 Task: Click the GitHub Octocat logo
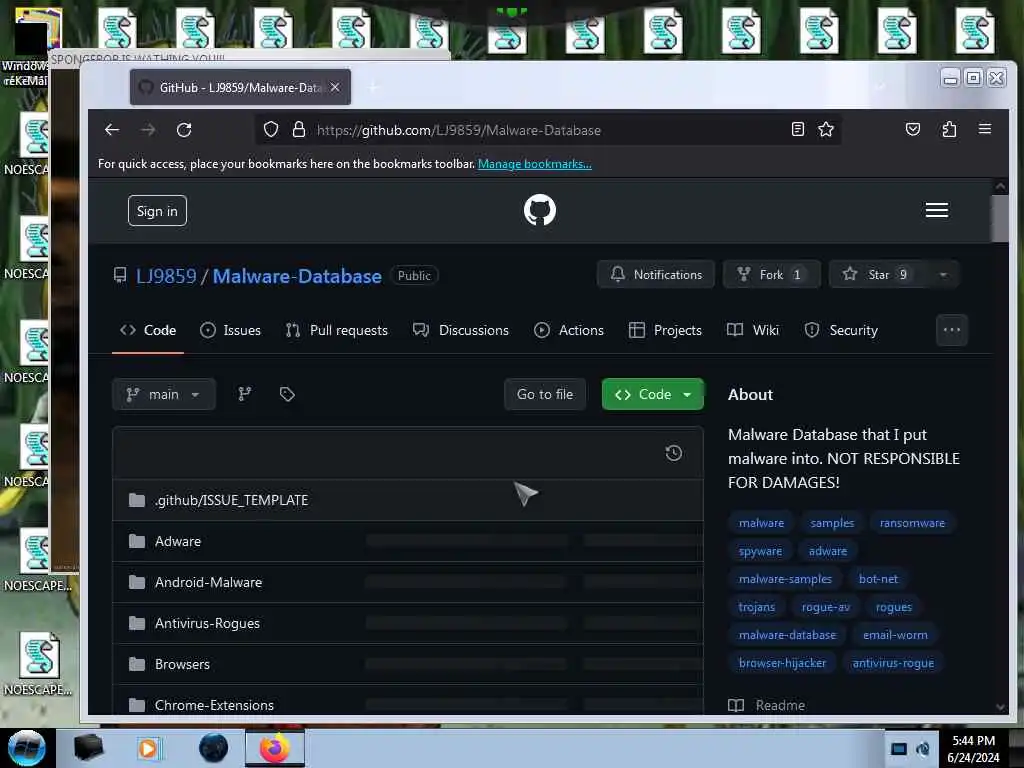click(539, 210)
